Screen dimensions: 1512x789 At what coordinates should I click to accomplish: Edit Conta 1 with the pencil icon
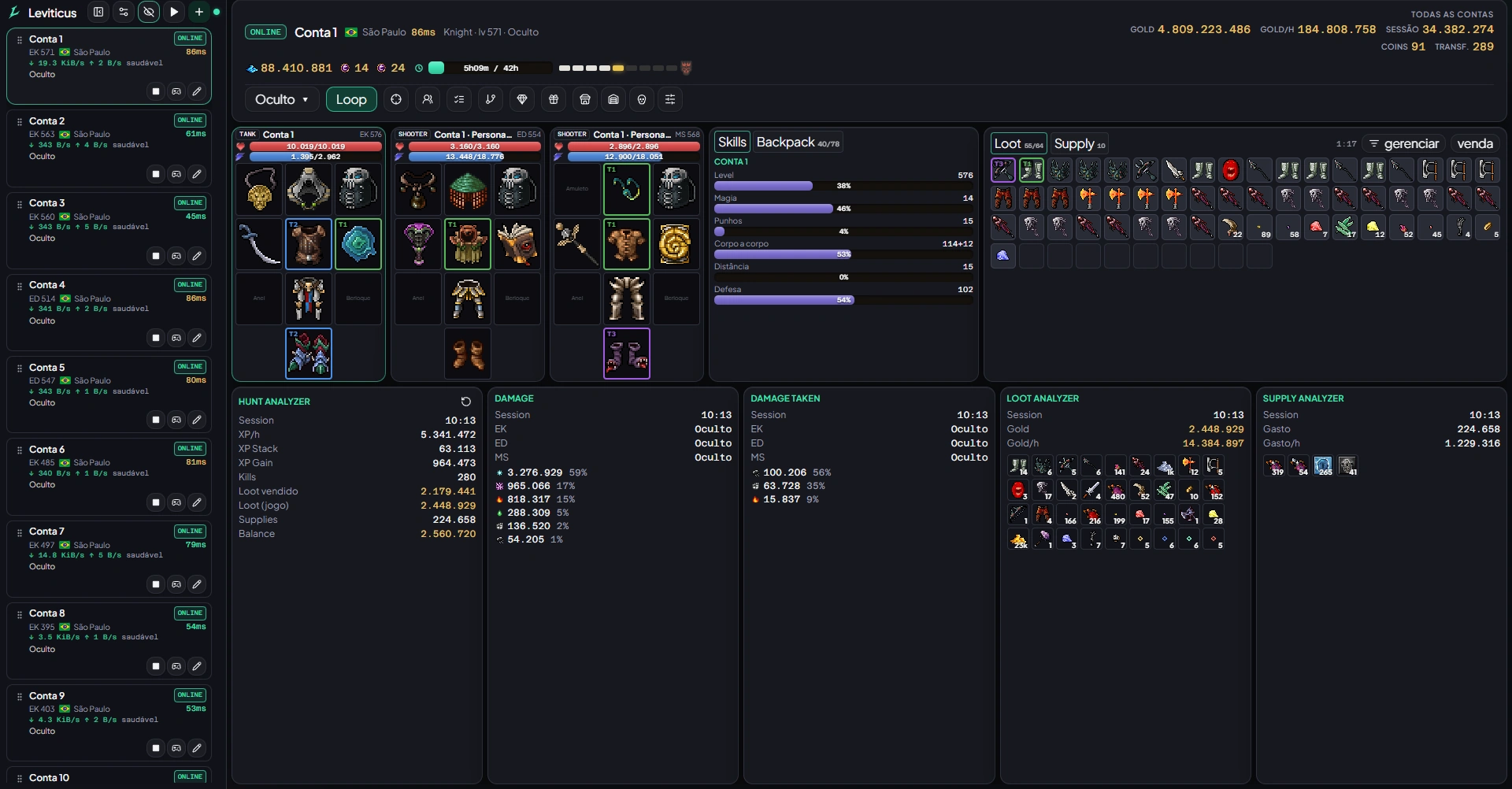point(197,91)
